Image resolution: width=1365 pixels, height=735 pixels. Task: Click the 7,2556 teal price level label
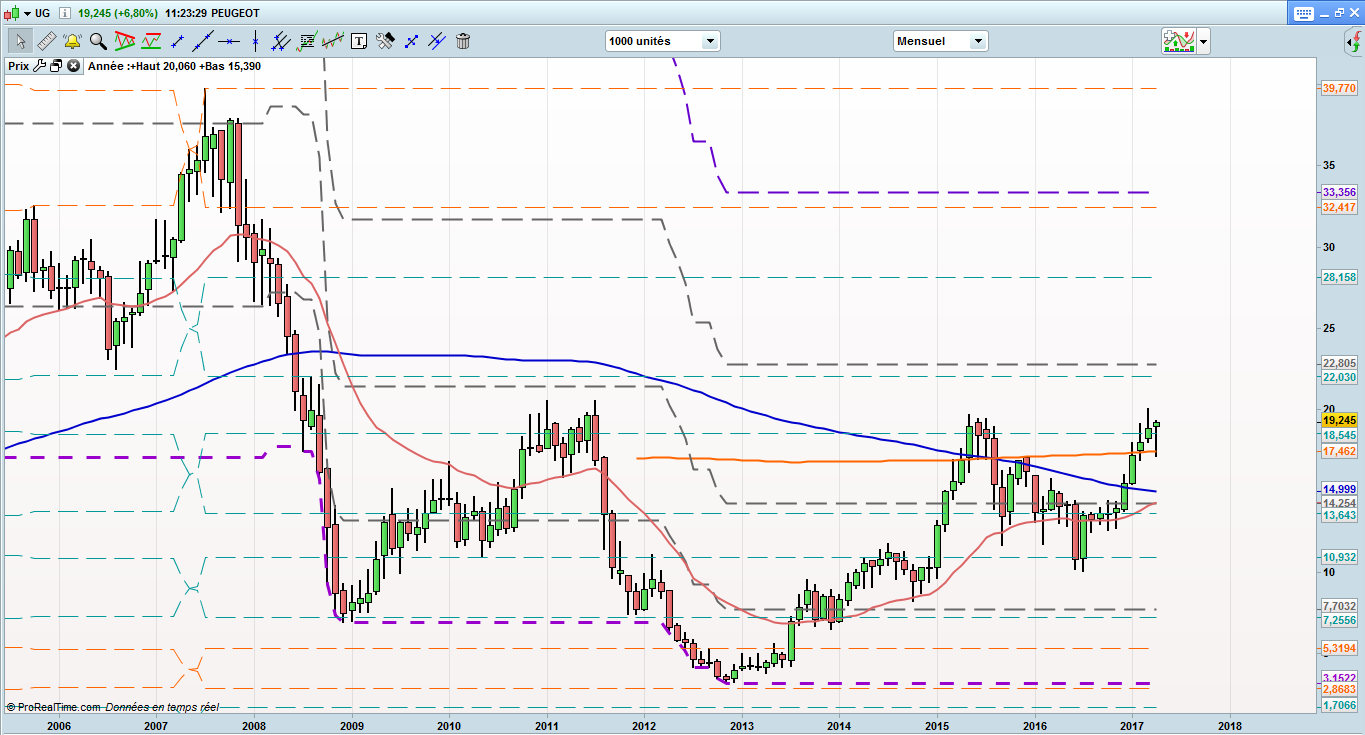click(x=1339, y=620)
